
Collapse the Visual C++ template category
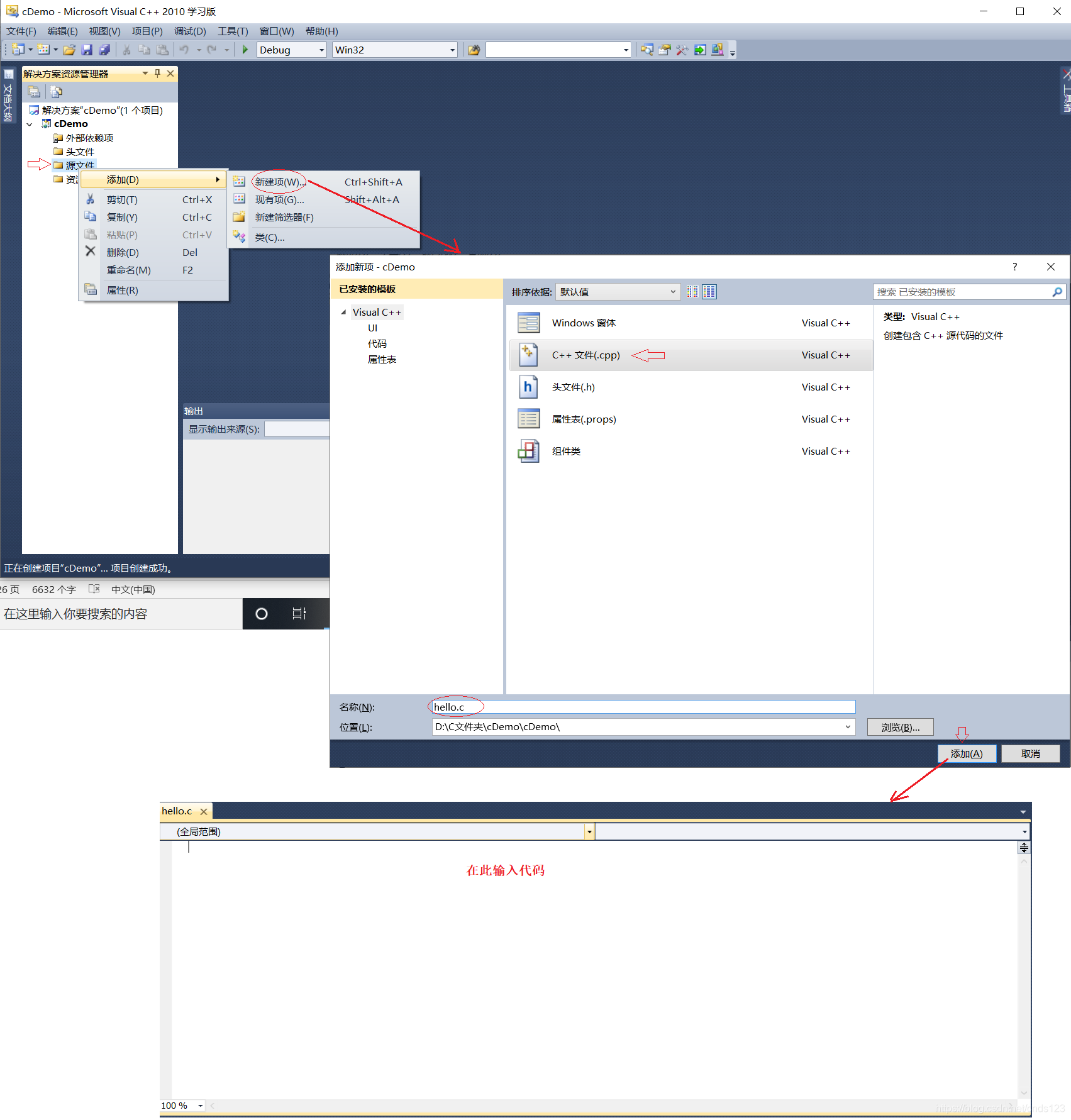343,312
